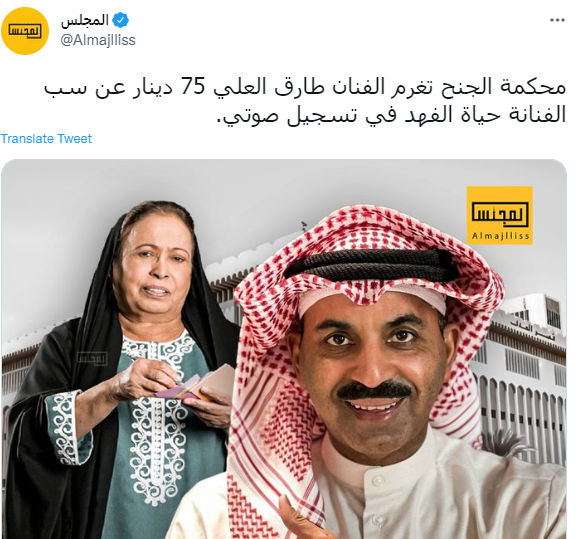Click the first line of Arabic tweet text
The width and height of the screenshot is (583, 539).
click(305, 88)
